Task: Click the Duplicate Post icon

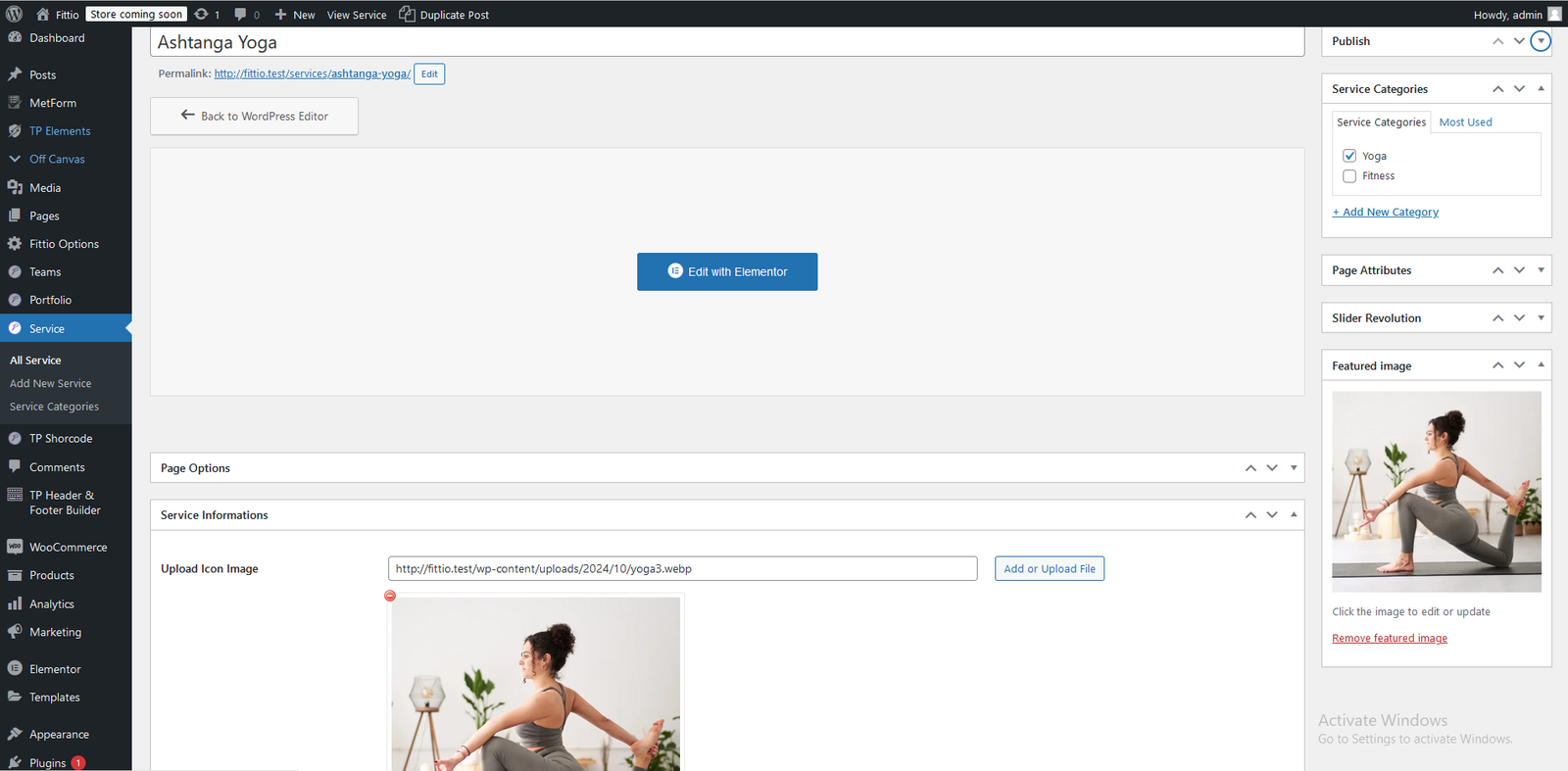Action: click(408, 14)
